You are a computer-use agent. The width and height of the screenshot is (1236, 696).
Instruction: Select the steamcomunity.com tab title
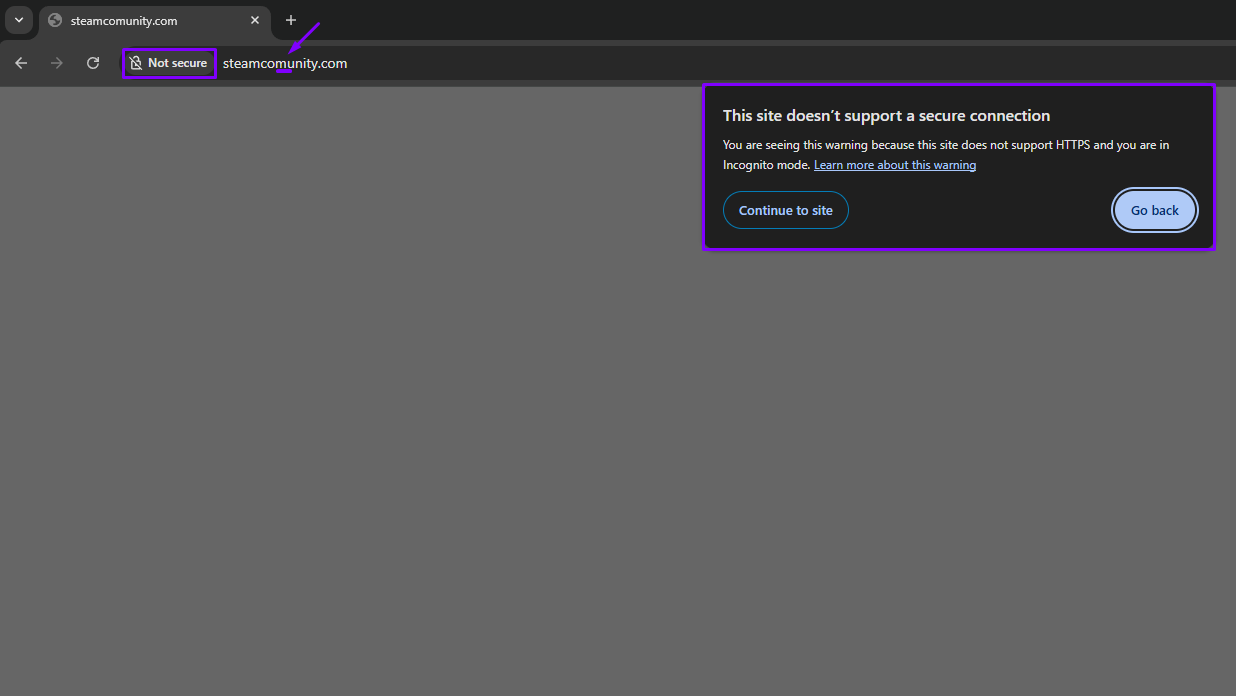124,21
